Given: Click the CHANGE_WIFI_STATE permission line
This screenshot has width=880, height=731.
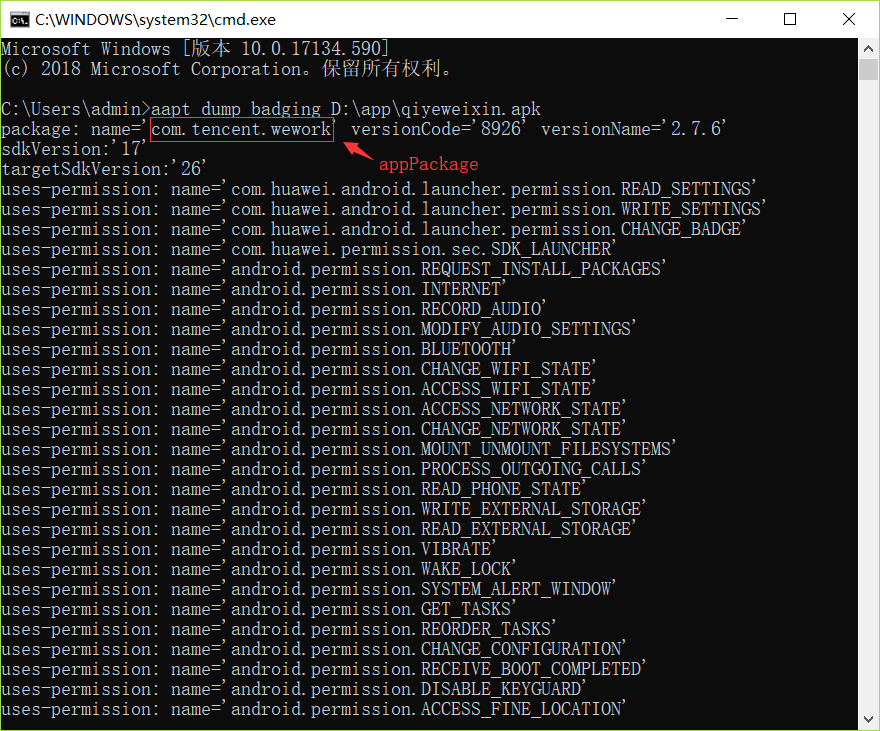Looking at the screenshot, I should click(298, 369).
